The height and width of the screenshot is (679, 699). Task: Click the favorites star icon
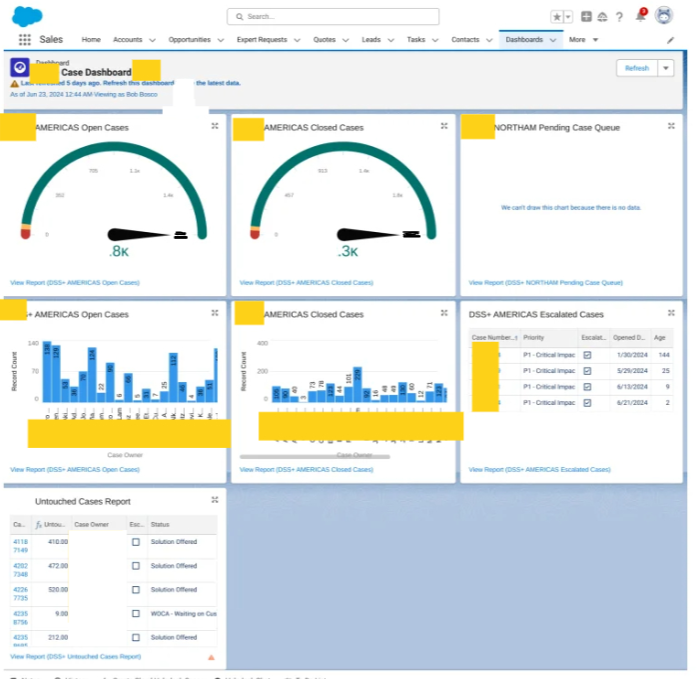(556, 17)
